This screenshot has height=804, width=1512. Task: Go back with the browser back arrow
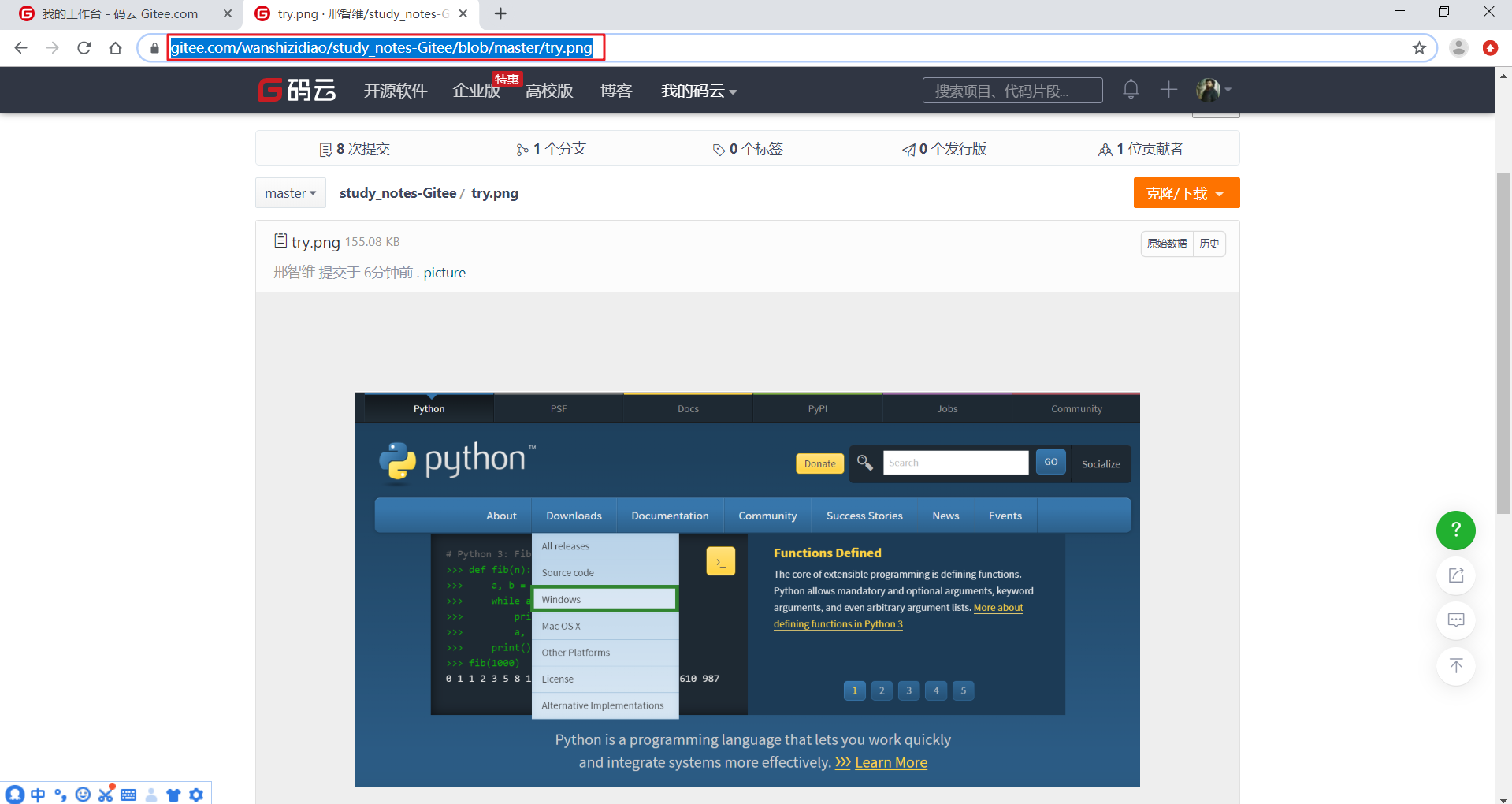pos(21,48)
